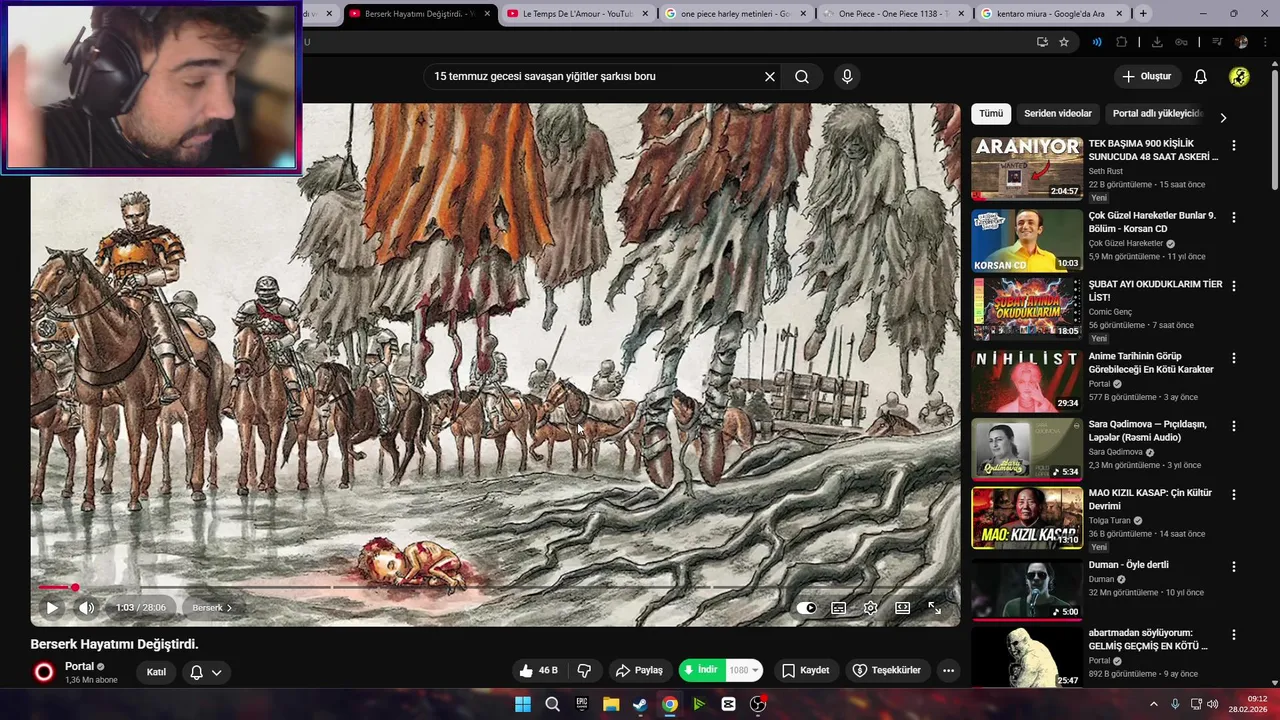Mute the video volume
Screen dimensions: 1280x720
[x=87, y=608]
